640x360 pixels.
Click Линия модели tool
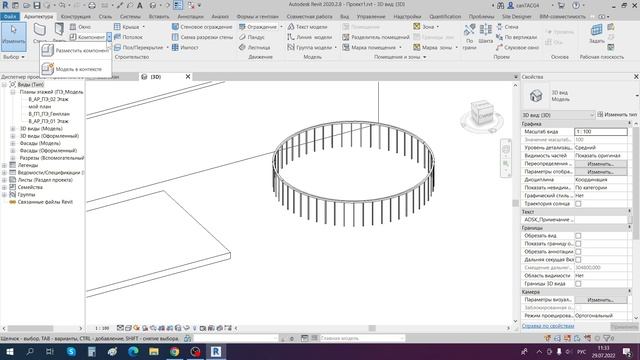click(x=309, y=37)
